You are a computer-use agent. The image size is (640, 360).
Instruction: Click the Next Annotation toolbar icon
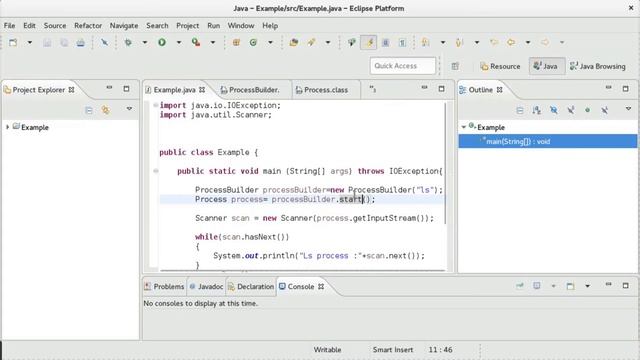coord(426,42)
